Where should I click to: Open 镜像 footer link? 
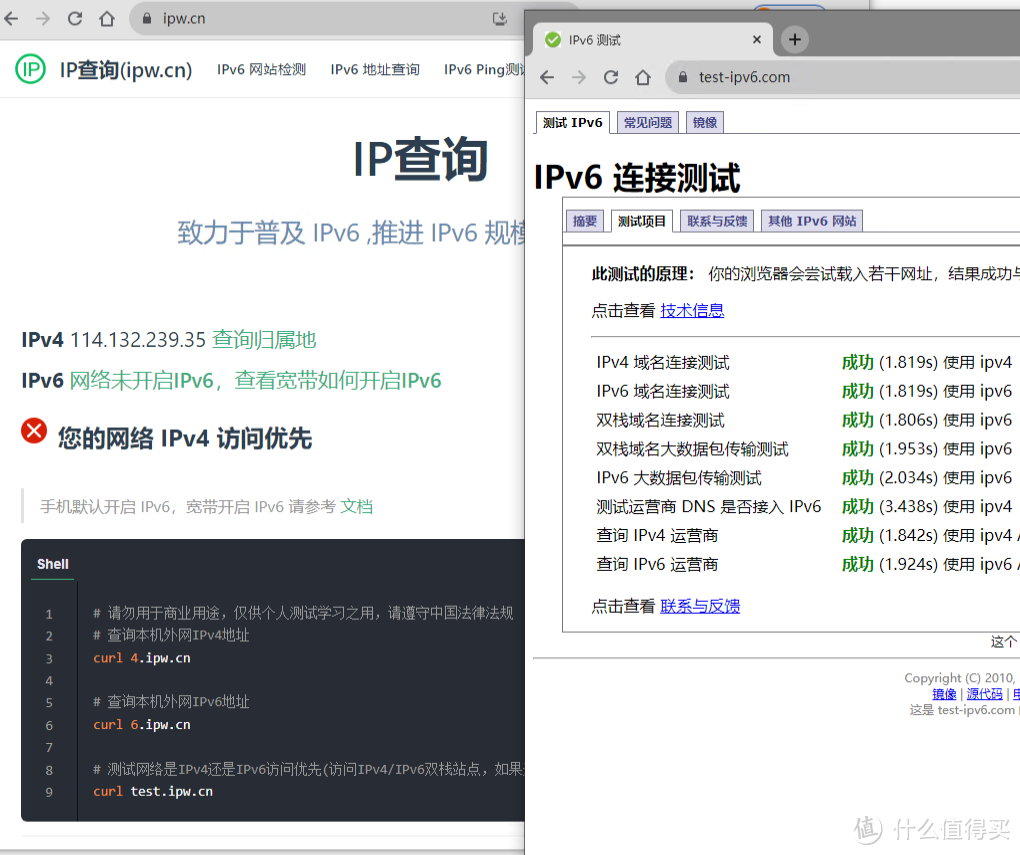coord(945,694)
